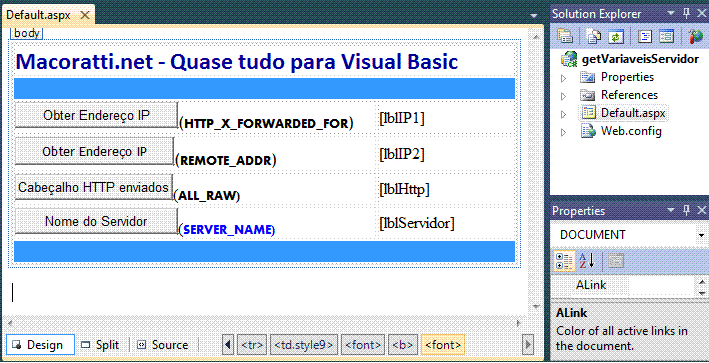The width and height of the screenshot is (709, 363).
Task: Switch to Split view
Action: pyautogui.click(x=100, y=345)
